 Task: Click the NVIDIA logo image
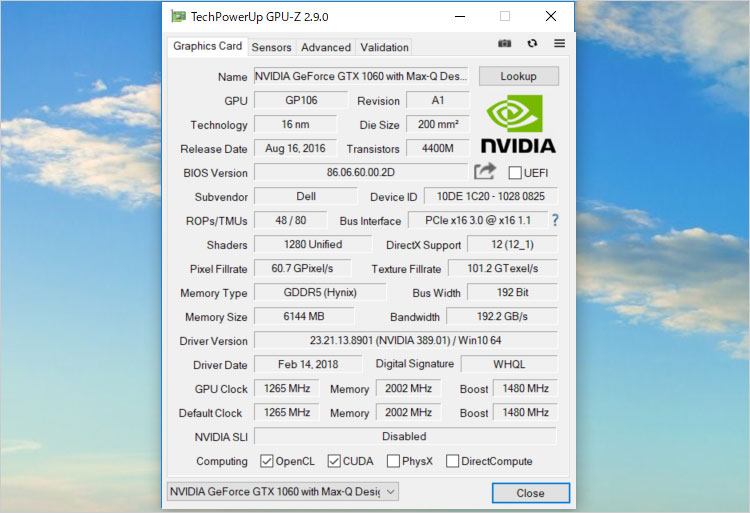click(x=518, y=124)
